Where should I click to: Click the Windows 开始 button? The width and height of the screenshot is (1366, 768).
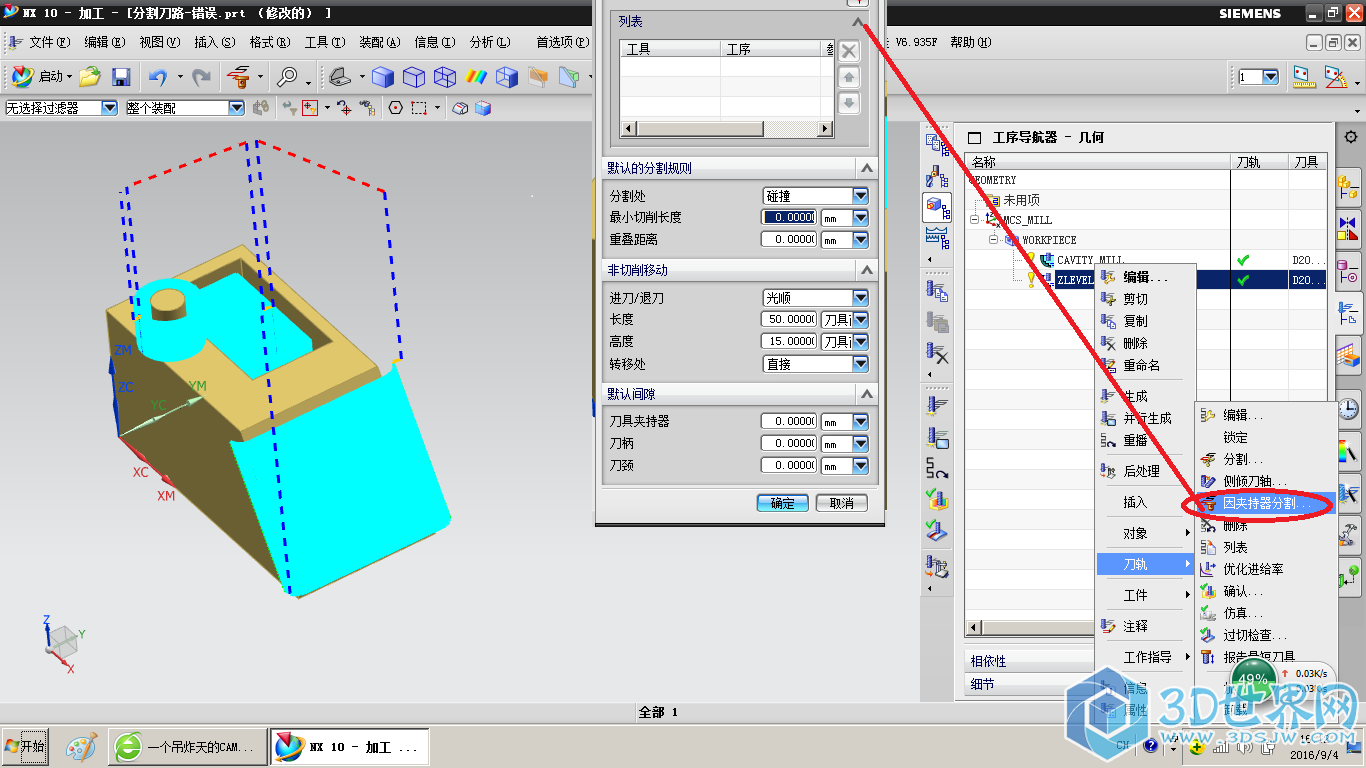(x=25, y=746)
